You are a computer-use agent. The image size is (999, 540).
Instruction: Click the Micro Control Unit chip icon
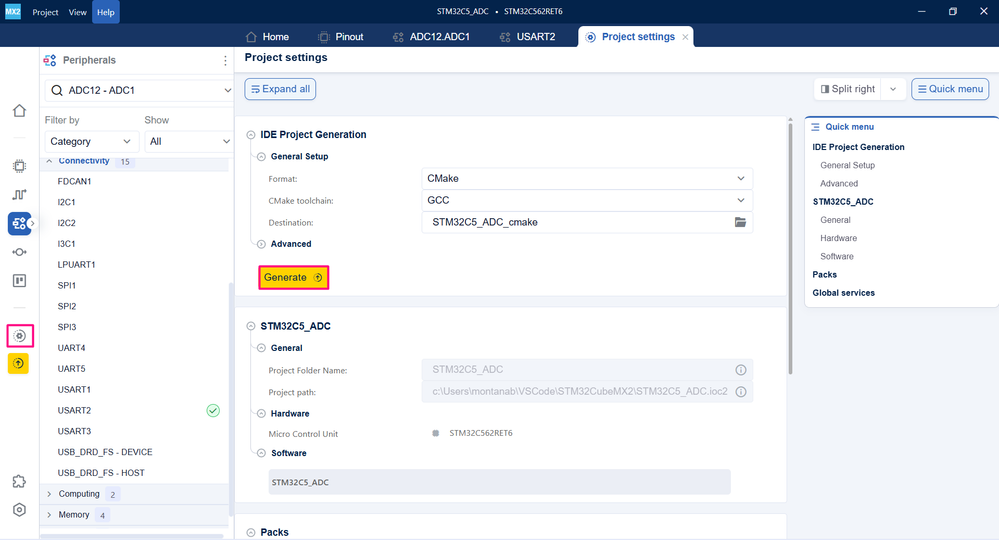pyautogui.click(x=436, y=433)
